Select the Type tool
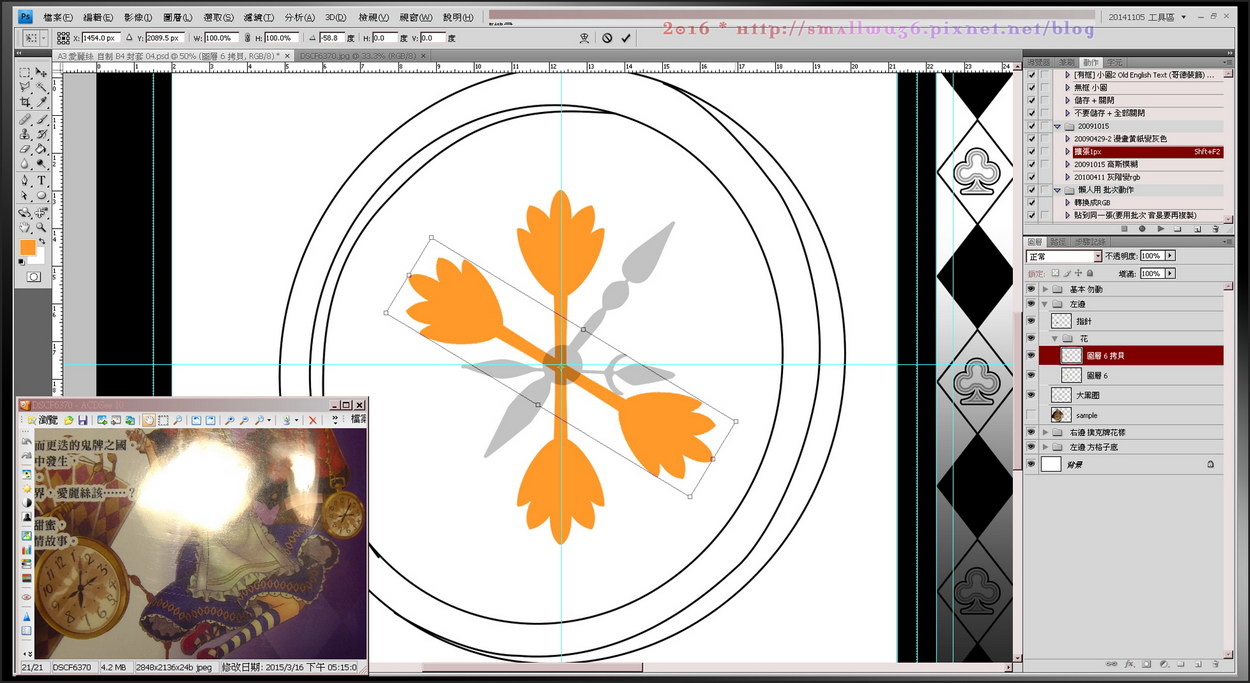 (x=42, y=181)
